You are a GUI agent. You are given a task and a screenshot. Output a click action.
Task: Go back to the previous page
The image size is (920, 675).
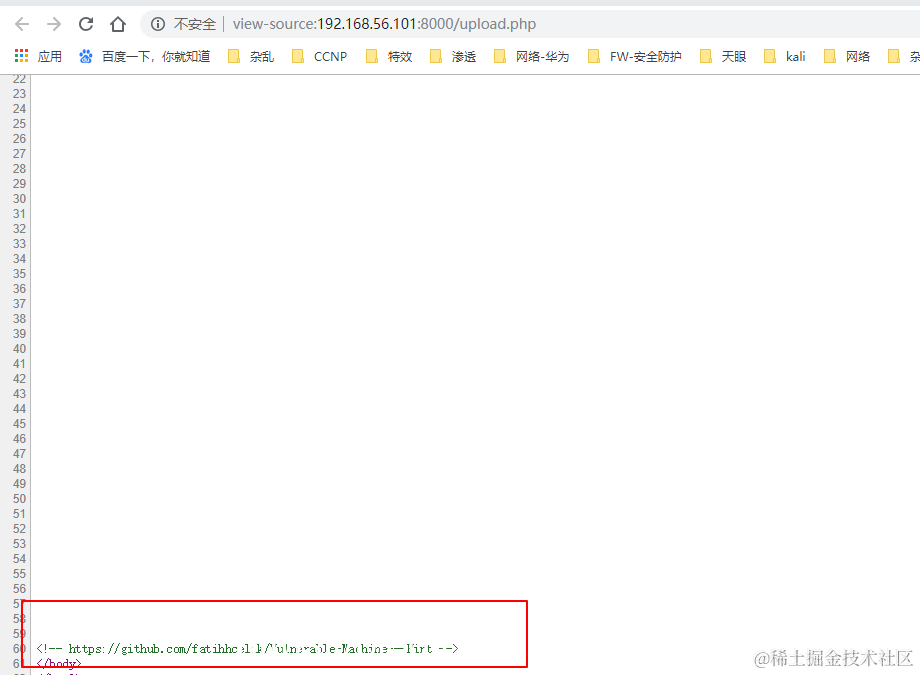[22, 24]
